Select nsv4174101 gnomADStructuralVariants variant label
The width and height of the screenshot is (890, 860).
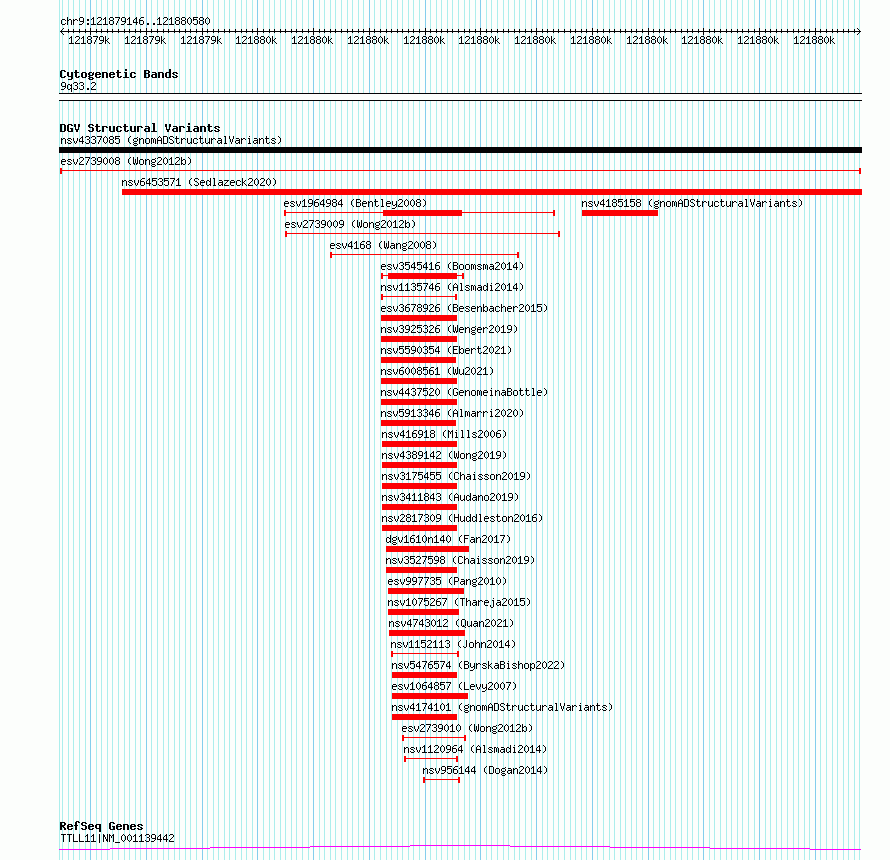[x=502, y=707]
